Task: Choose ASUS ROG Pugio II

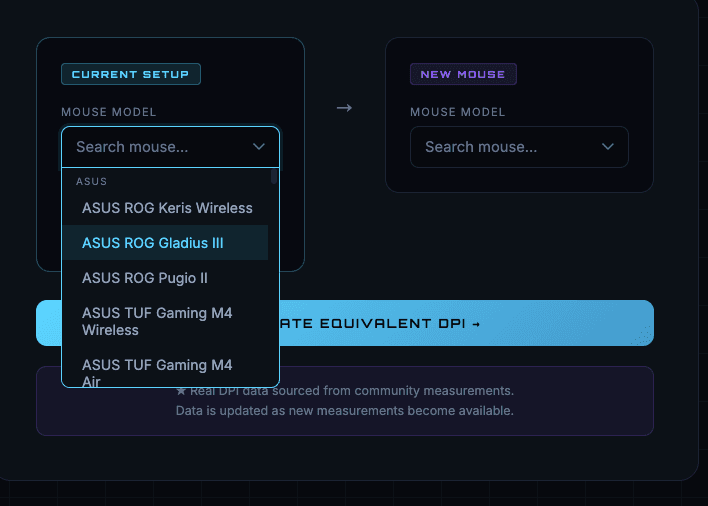Action: [x=165, y=278]
